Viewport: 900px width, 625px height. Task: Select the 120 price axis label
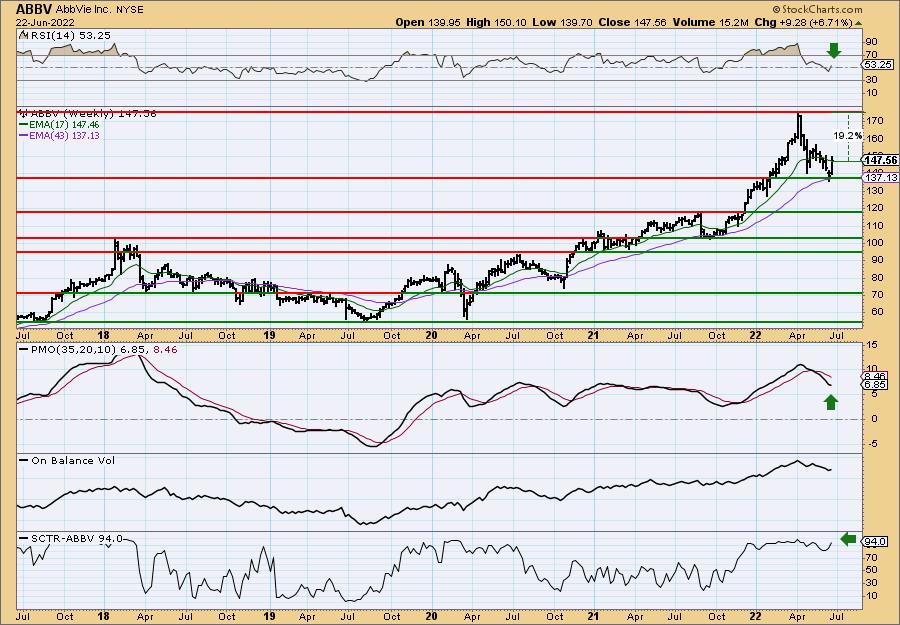tap(874, 208)
